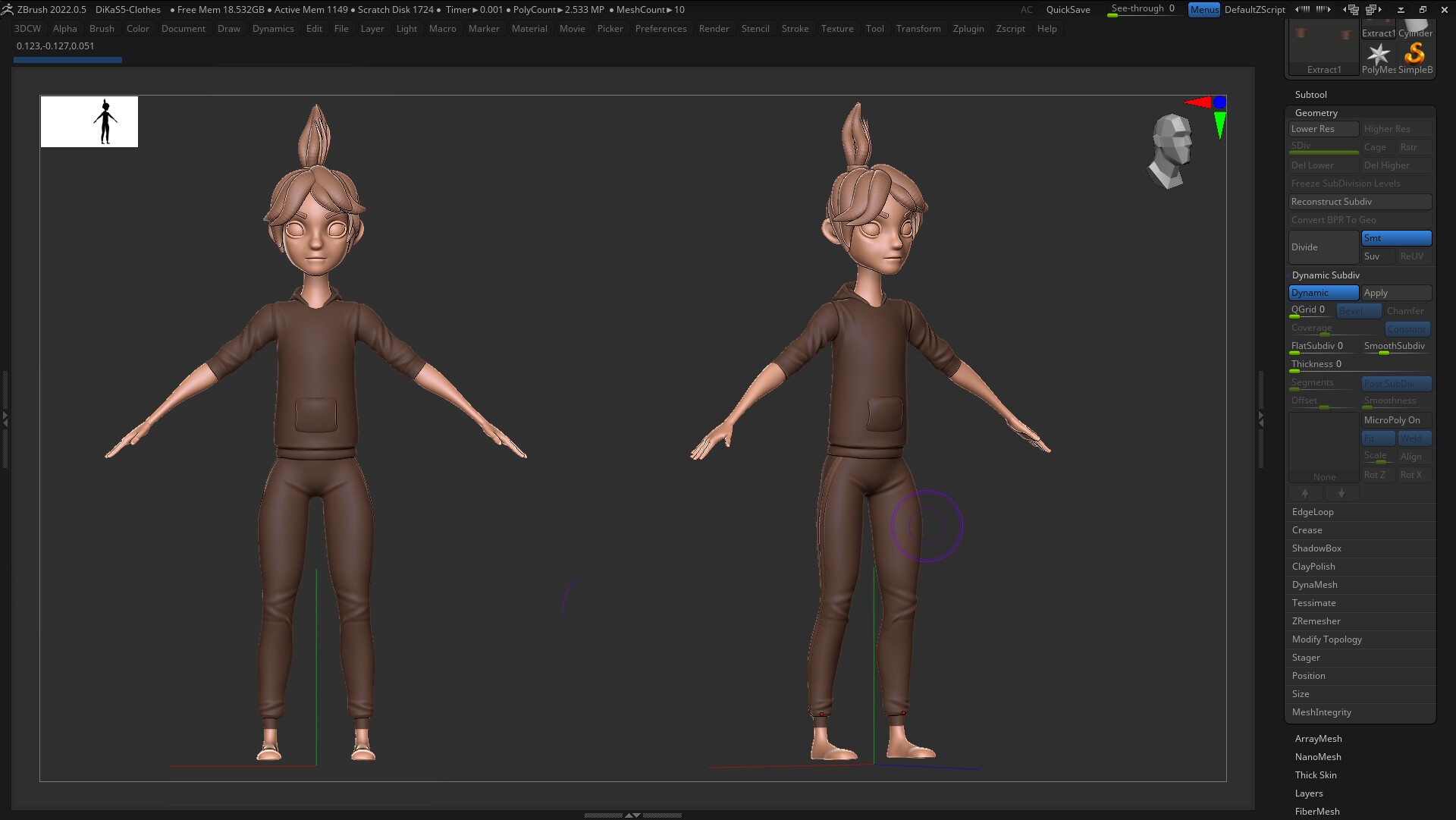Click the character silhouette preview thumbnail
This screenshot has height=820, width=1456.
[89, 121]
